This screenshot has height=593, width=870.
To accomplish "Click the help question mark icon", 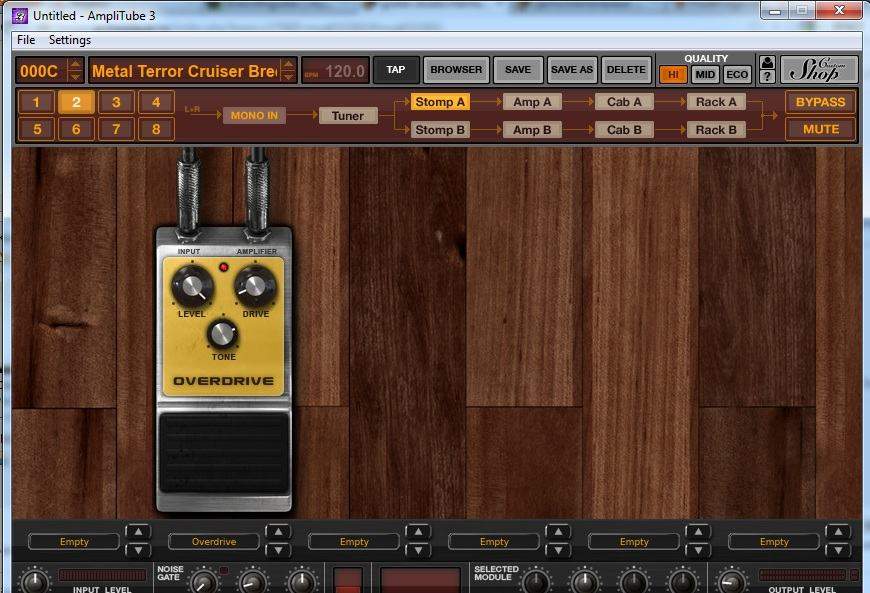I will click(767, 77).
